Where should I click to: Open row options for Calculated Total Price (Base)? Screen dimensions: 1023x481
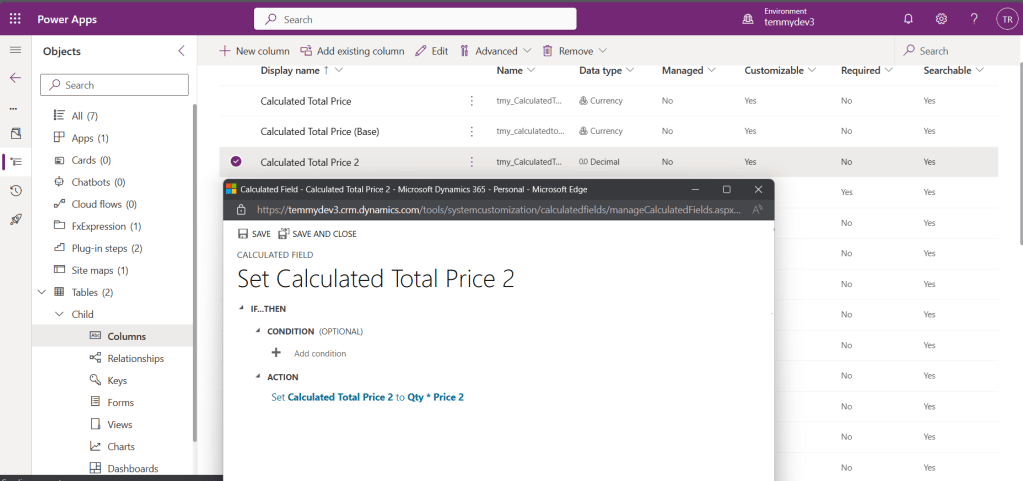click(471, 131)
